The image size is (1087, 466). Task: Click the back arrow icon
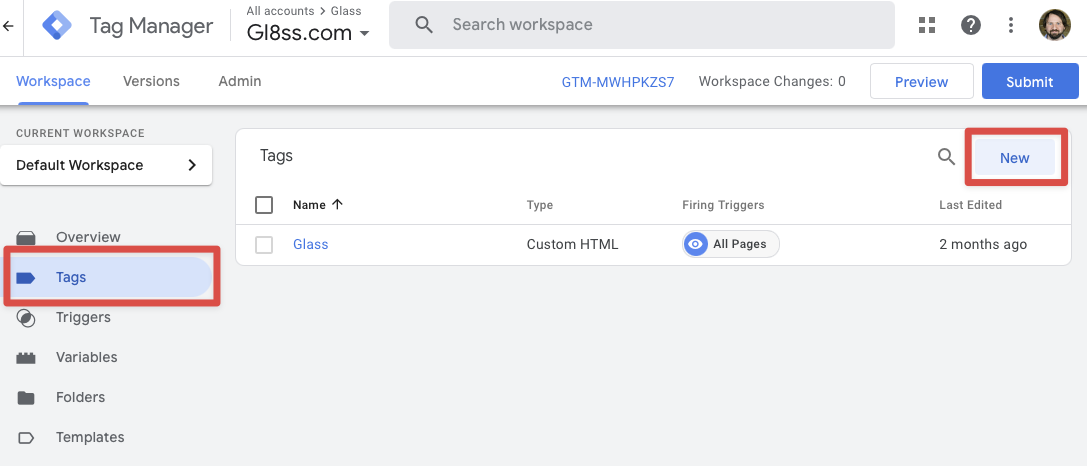pyautogui.click(x=8, y=26)
